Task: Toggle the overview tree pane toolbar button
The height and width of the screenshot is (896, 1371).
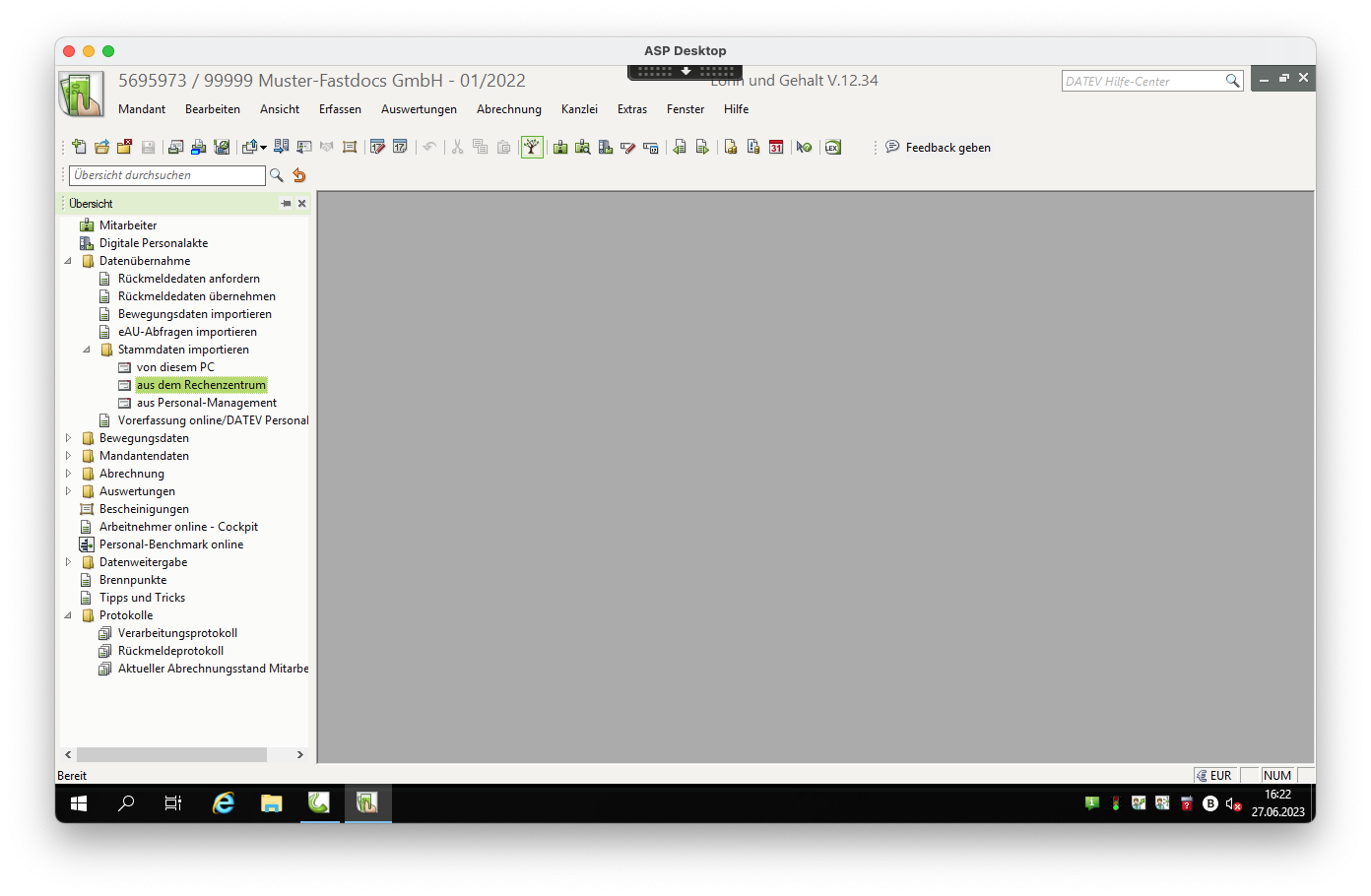Action: point(532,147)
